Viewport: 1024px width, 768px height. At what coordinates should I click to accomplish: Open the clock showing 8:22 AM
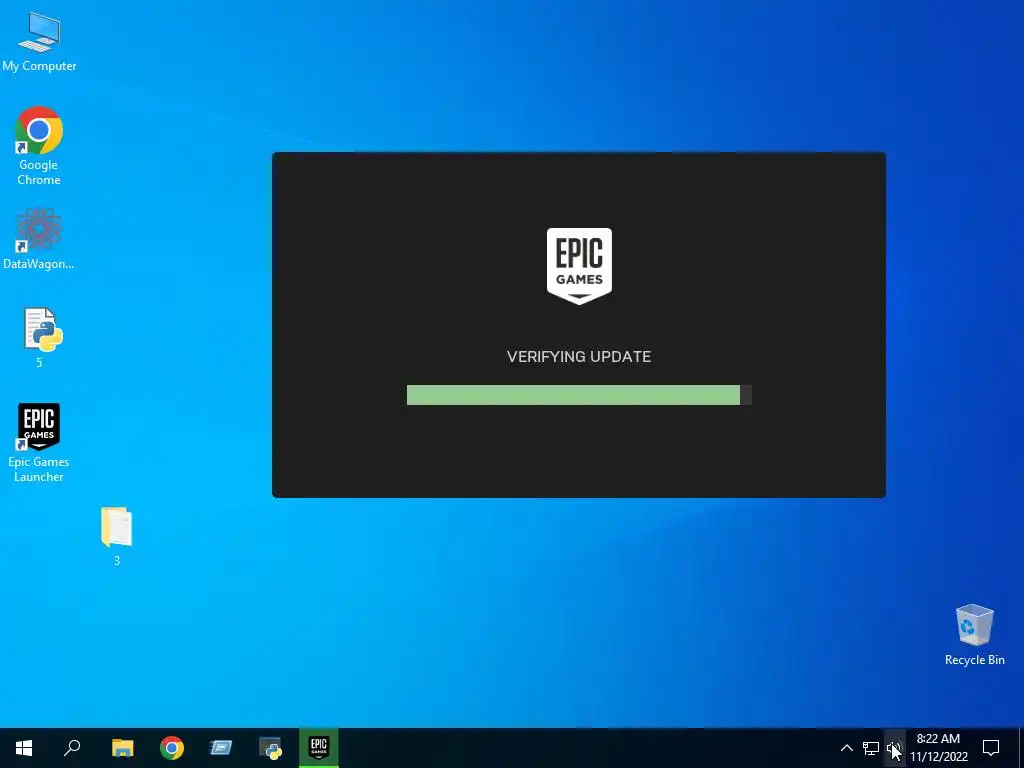[x=938, y=748]
